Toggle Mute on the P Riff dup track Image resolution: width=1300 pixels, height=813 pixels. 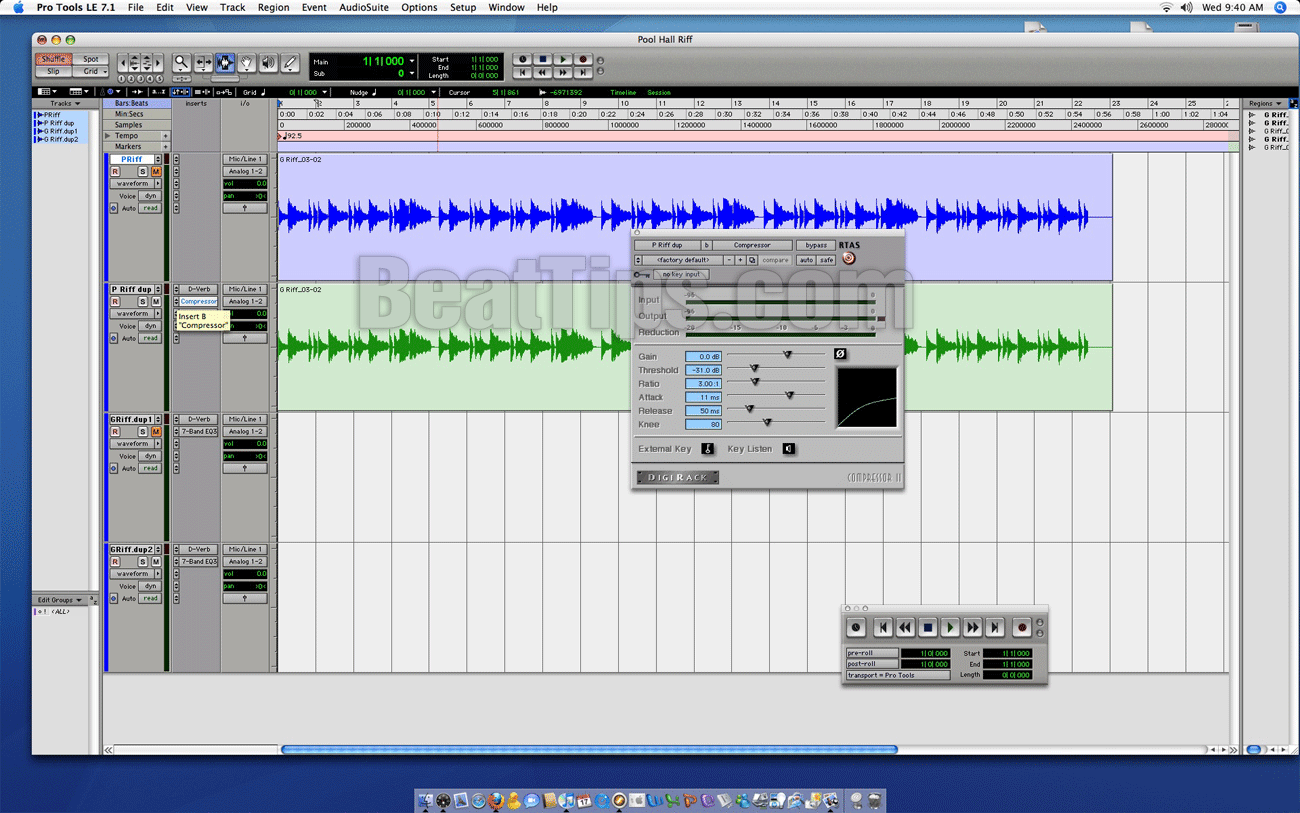[x=156, y=302]
